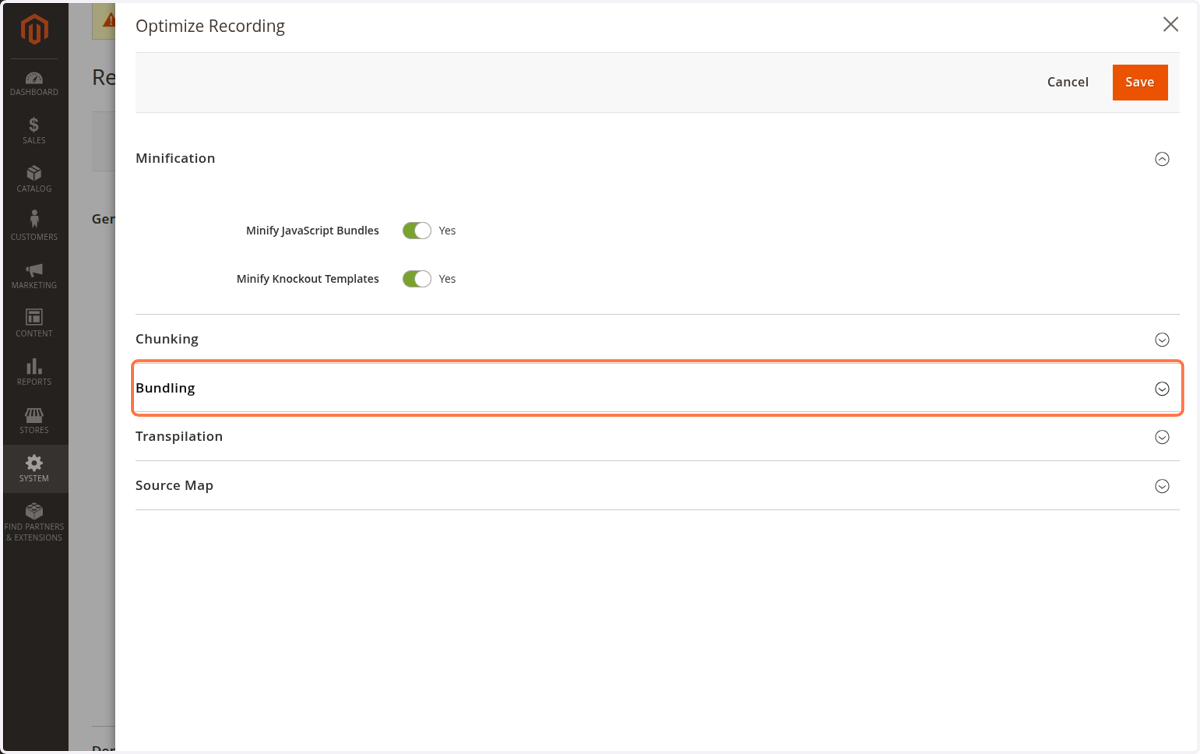
Task: Open the Reports sidebar menu
Action: coord(34,371)
